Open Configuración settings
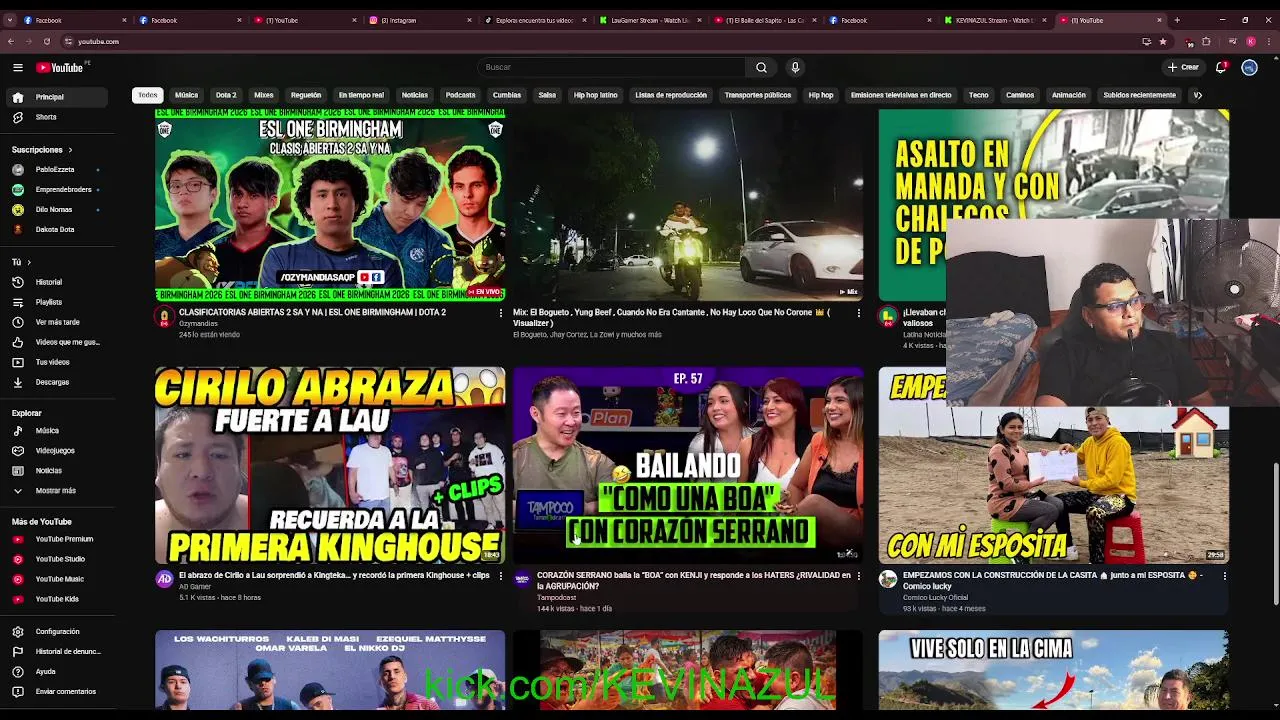Image resolution: width=1280 pixels, height=720 pixels. (x=55, y=632)
